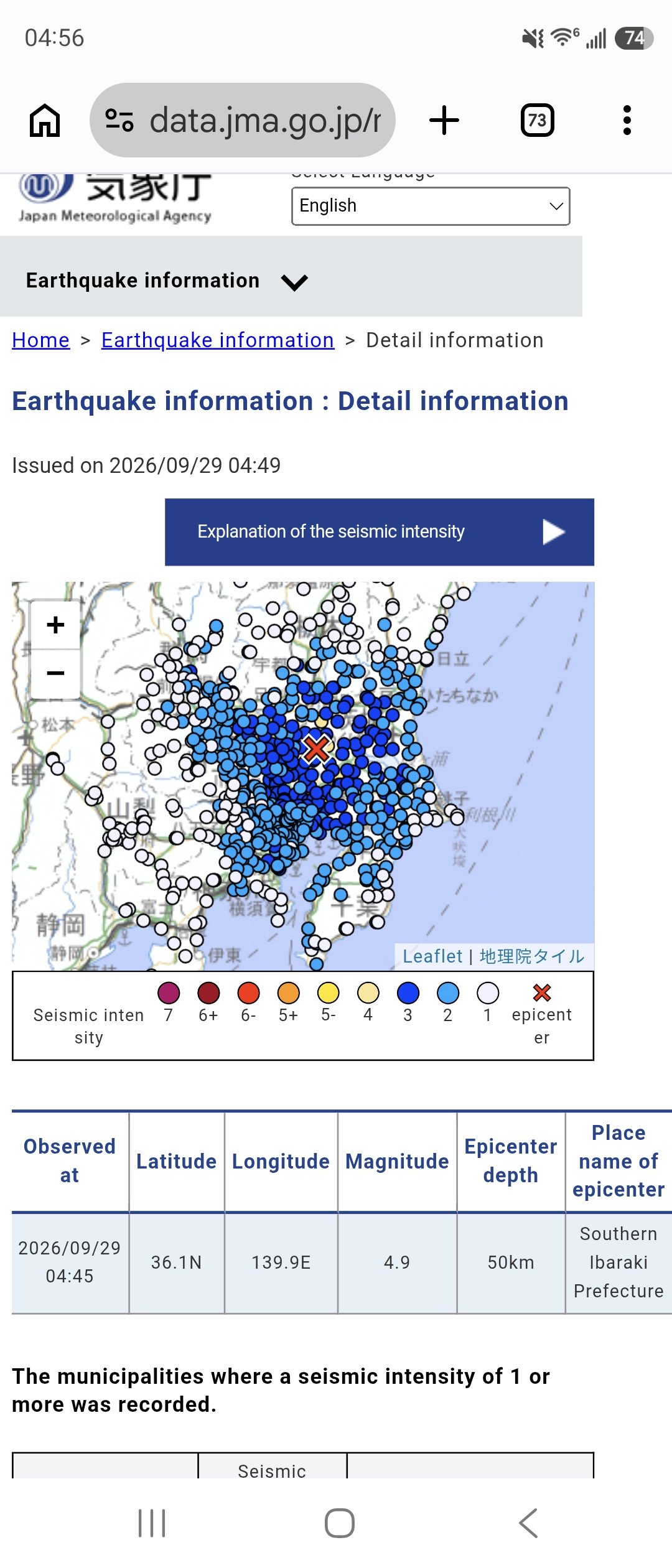The height and width of the screenshot is (1568, 672).
Task: Zoom out on the map
Action: (x=55, y=674)
